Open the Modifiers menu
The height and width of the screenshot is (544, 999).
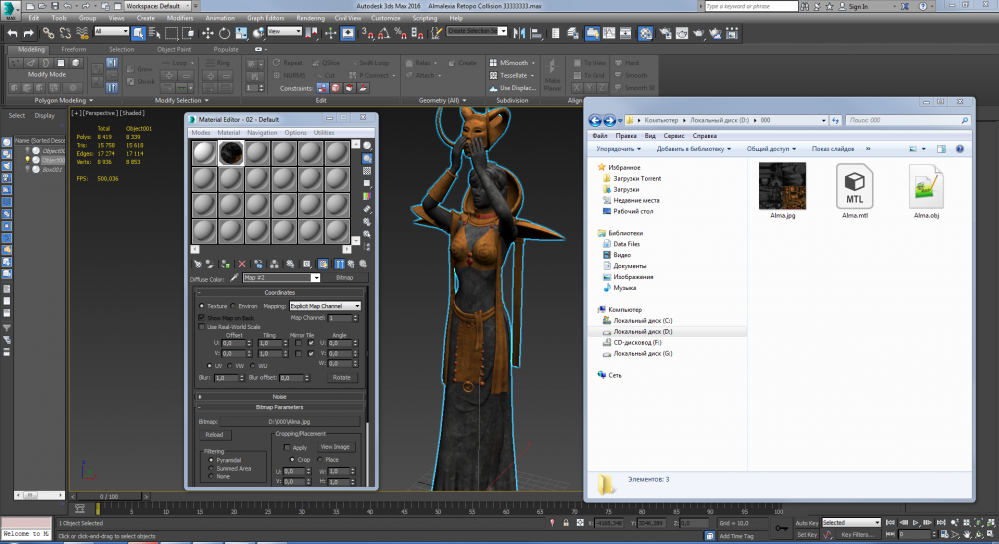180,18
